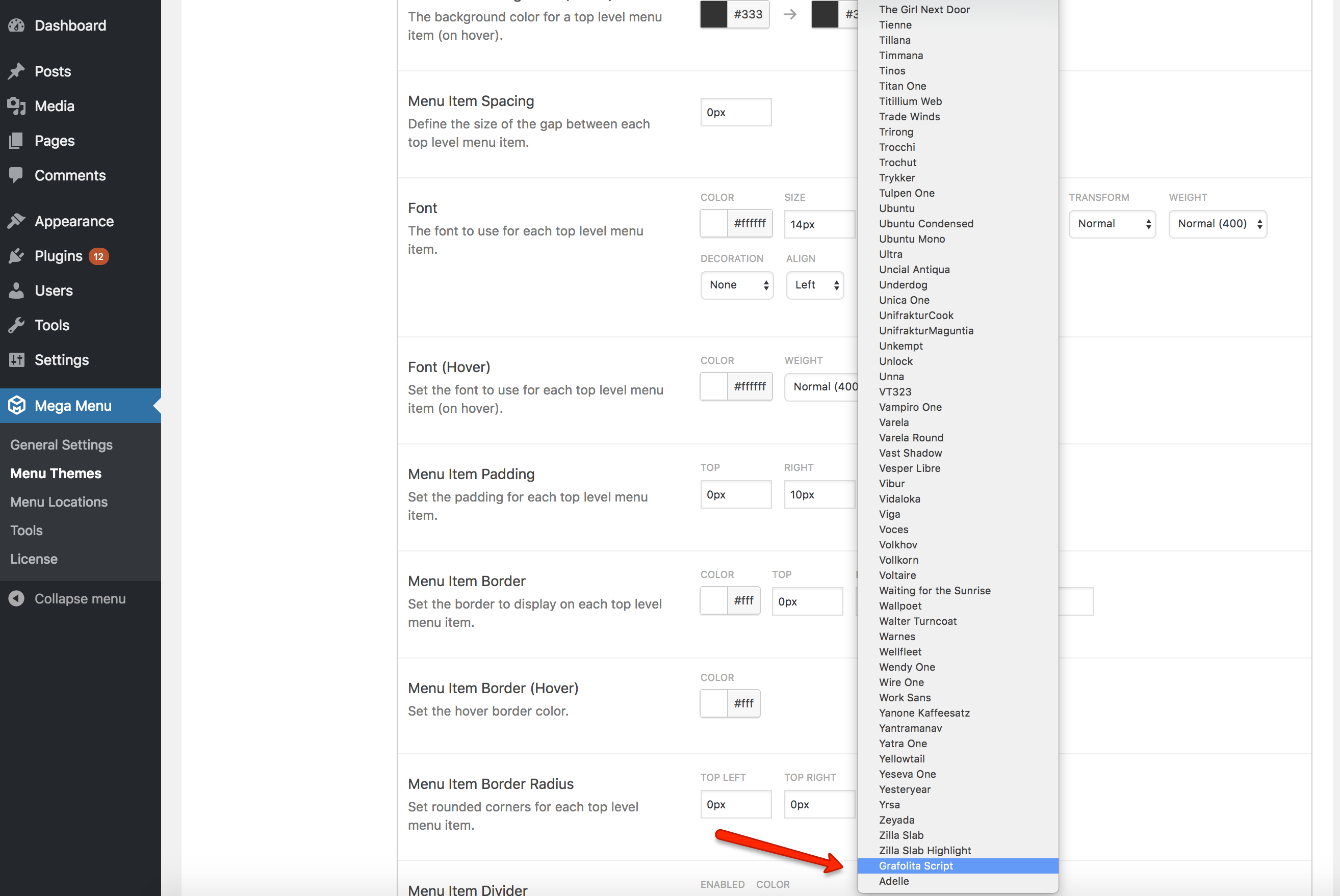
Task: Go to Menu Locations page
Action: pyautogui.click(x=59, y=502)
